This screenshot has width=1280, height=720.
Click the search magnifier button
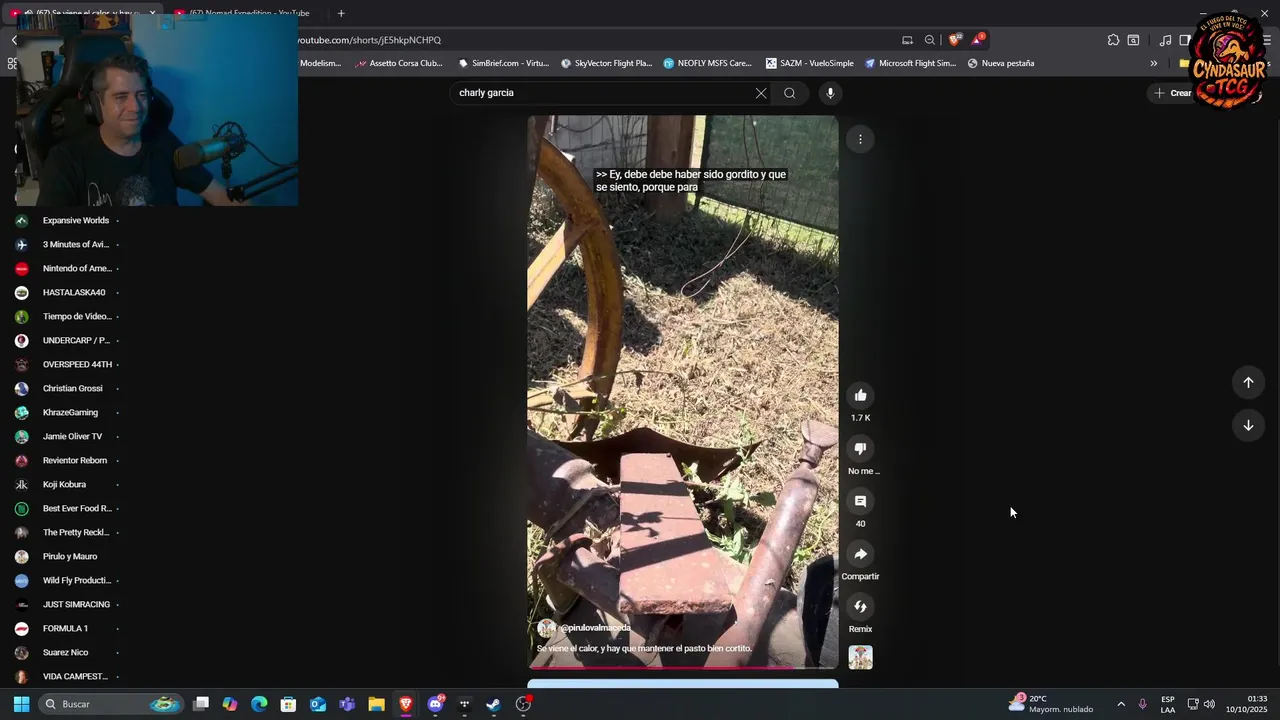[x=790, y=93]
